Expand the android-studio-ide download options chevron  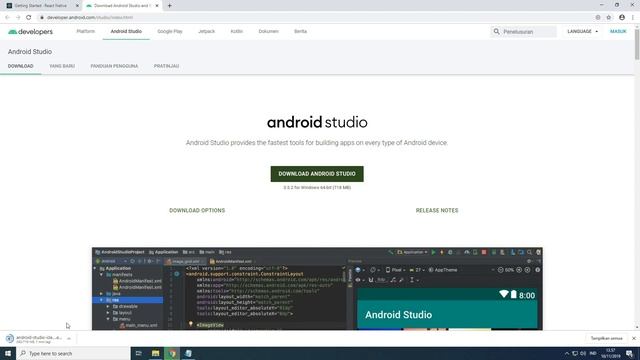click(x=69, y=338)
